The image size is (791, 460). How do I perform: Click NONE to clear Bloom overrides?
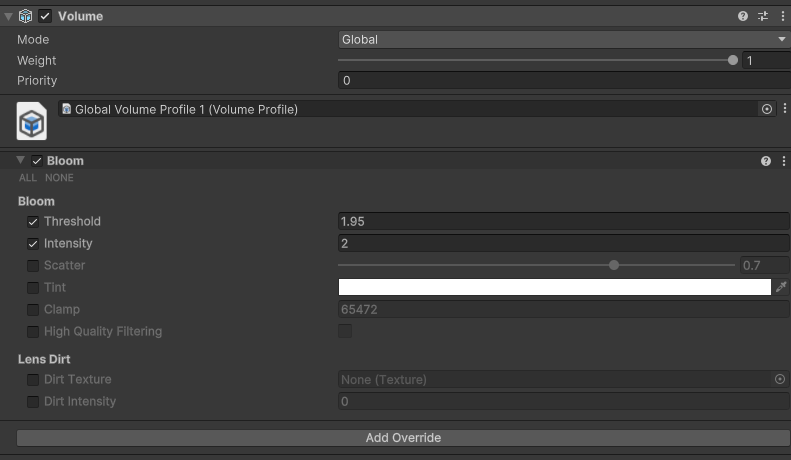59,178
